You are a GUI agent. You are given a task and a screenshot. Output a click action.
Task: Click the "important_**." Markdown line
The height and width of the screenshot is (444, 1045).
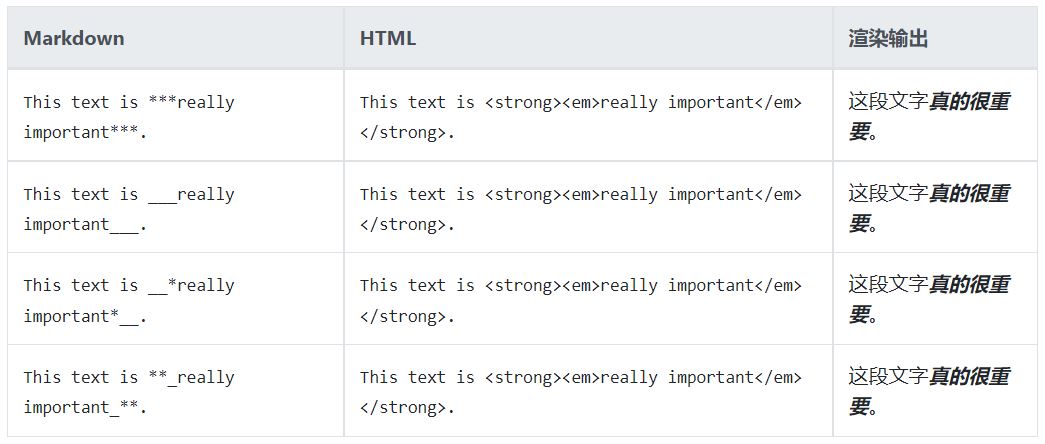(85, 408)
